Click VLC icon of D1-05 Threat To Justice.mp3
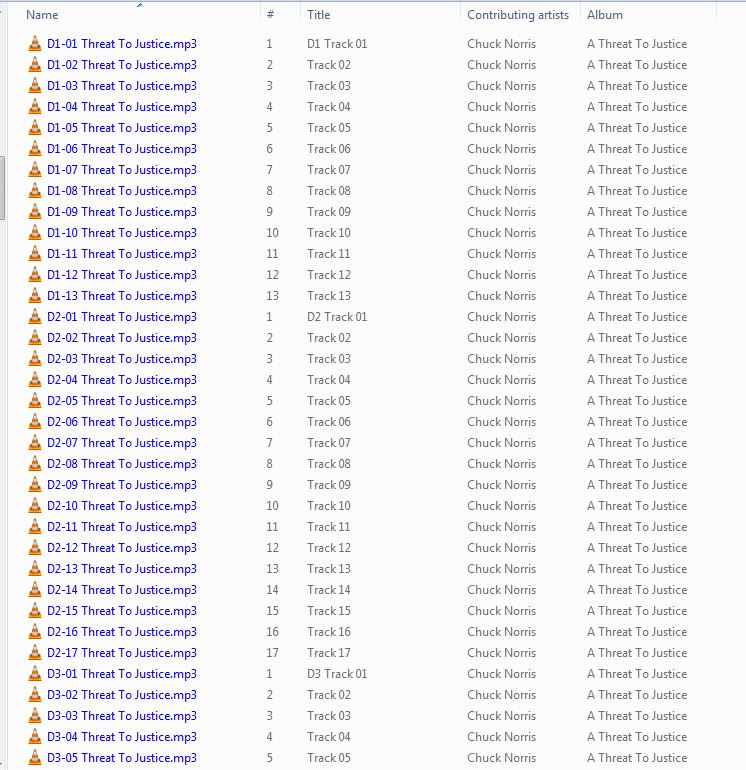The height and width of the screenshot is (770, 746). [35, 128]
